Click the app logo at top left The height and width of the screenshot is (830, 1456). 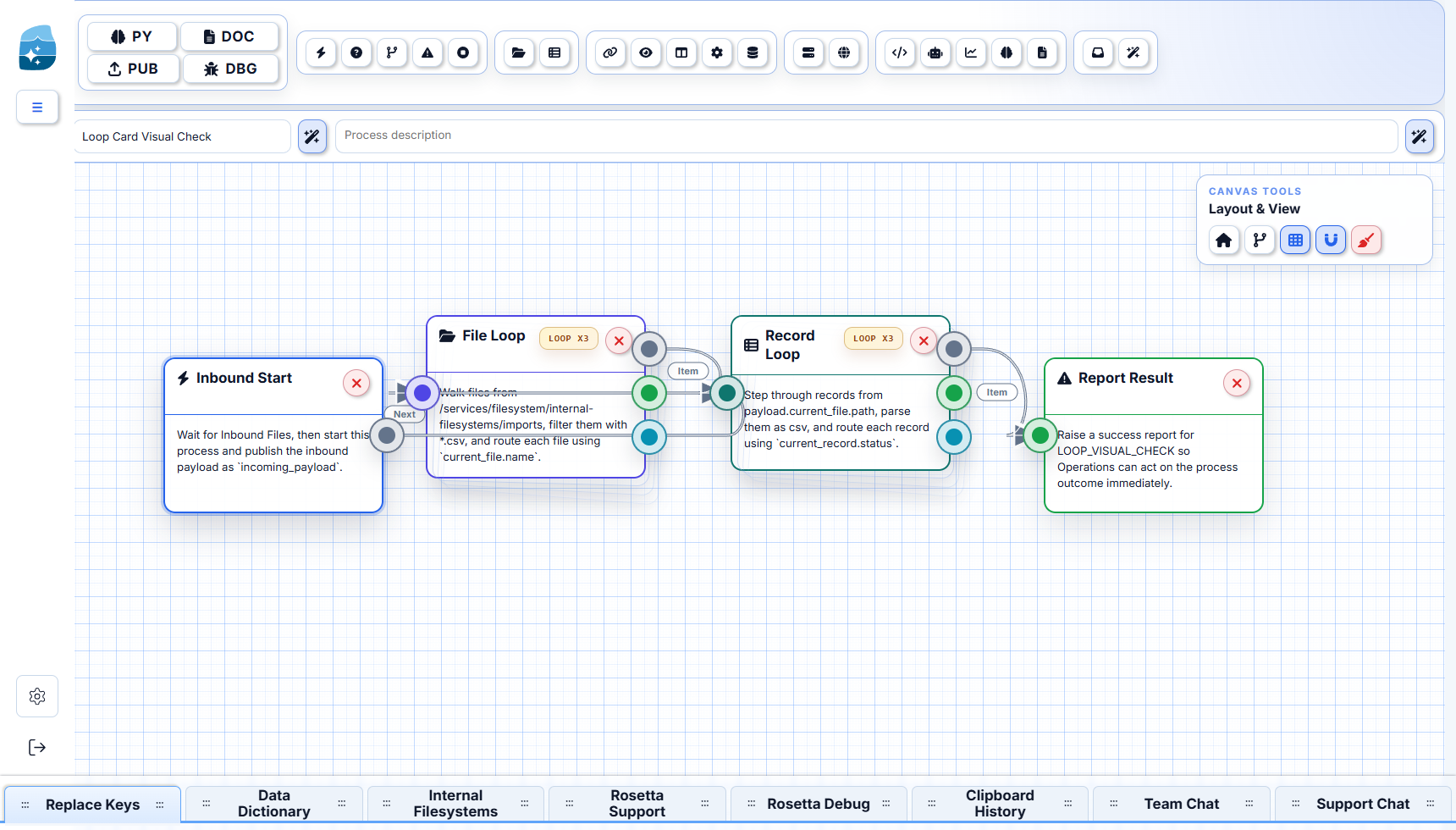[x=37, y=48]
